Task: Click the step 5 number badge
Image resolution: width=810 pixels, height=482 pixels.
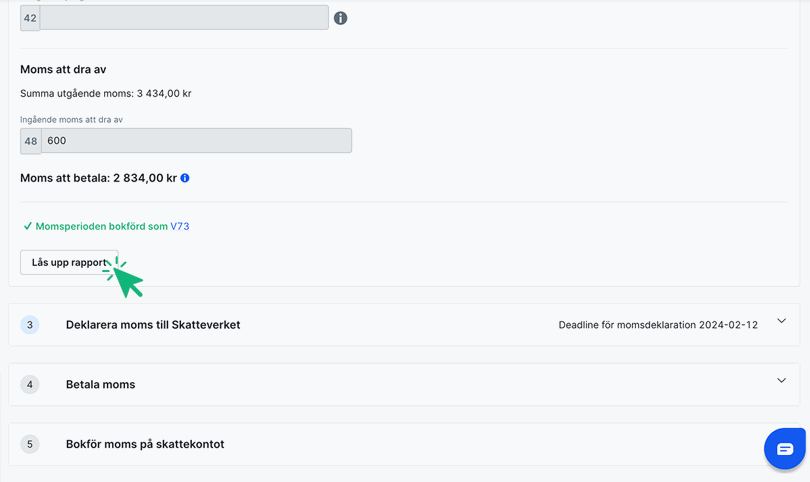Action: [30, 444]
